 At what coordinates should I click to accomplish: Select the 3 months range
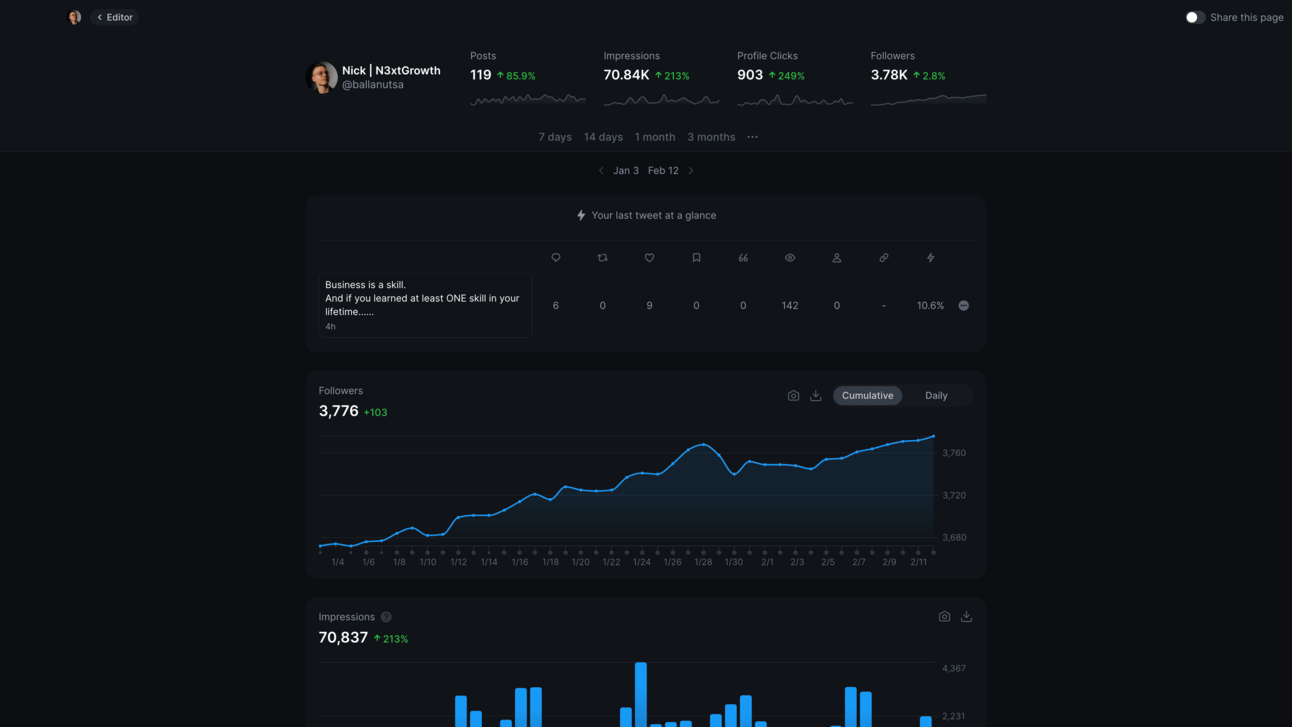(x=711, y=137)
